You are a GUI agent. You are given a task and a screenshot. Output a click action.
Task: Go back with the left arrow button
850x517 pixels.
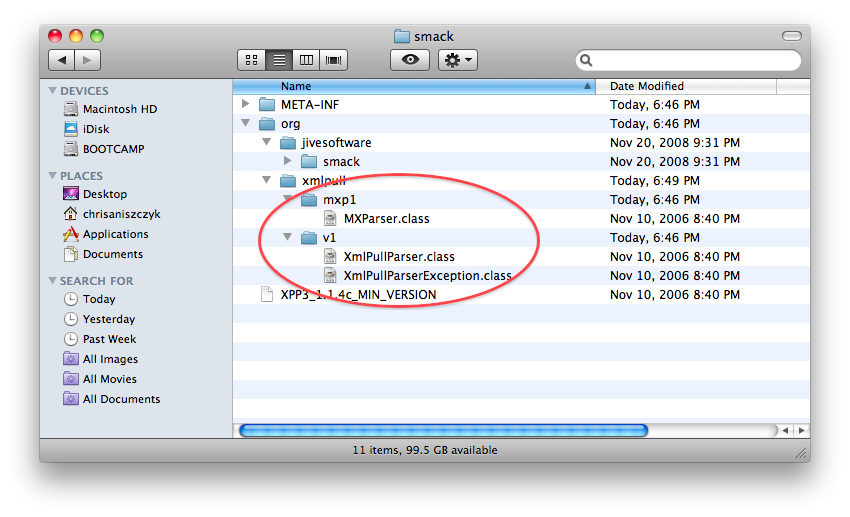tap(61, 60)
